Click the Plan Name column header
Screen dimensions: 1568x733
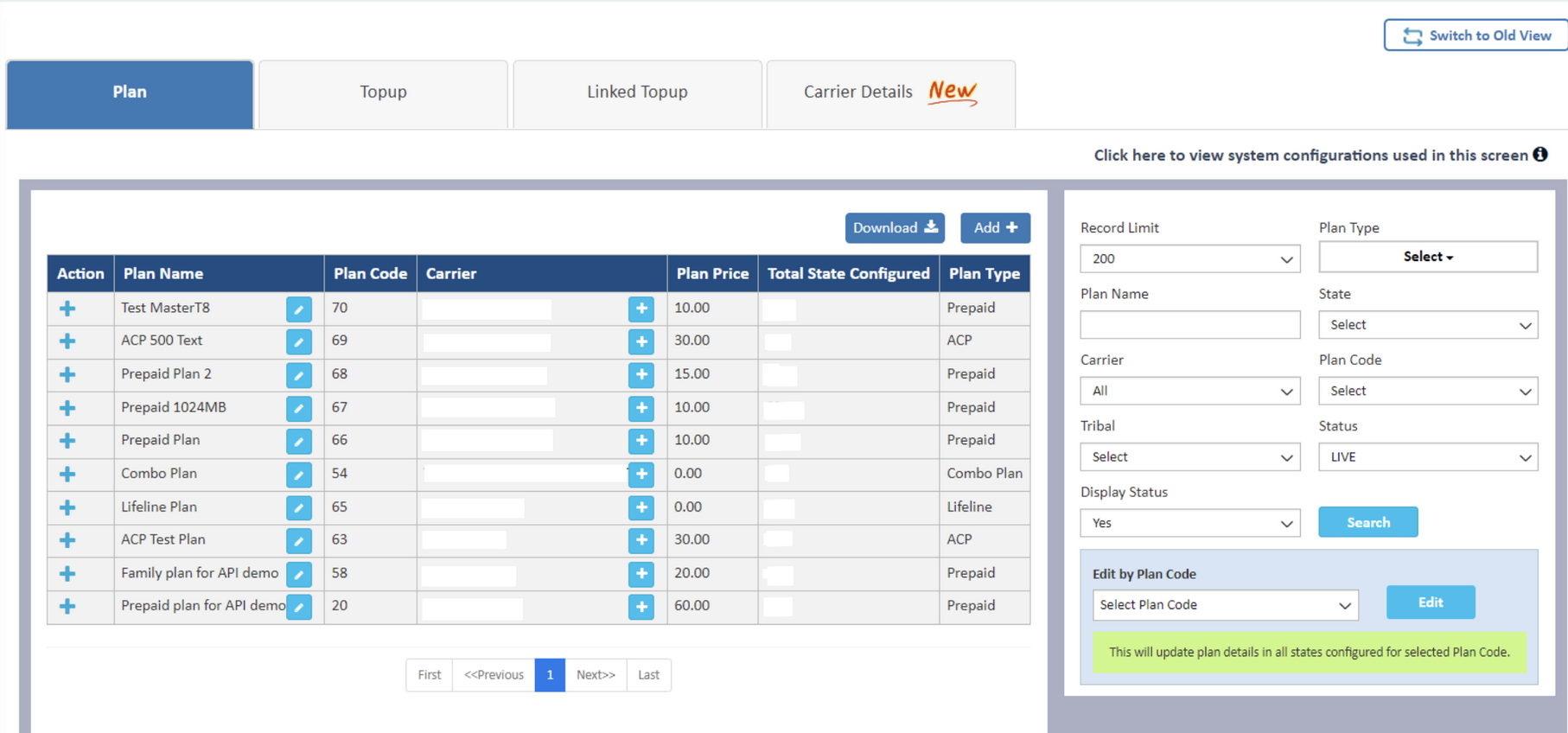219,274
